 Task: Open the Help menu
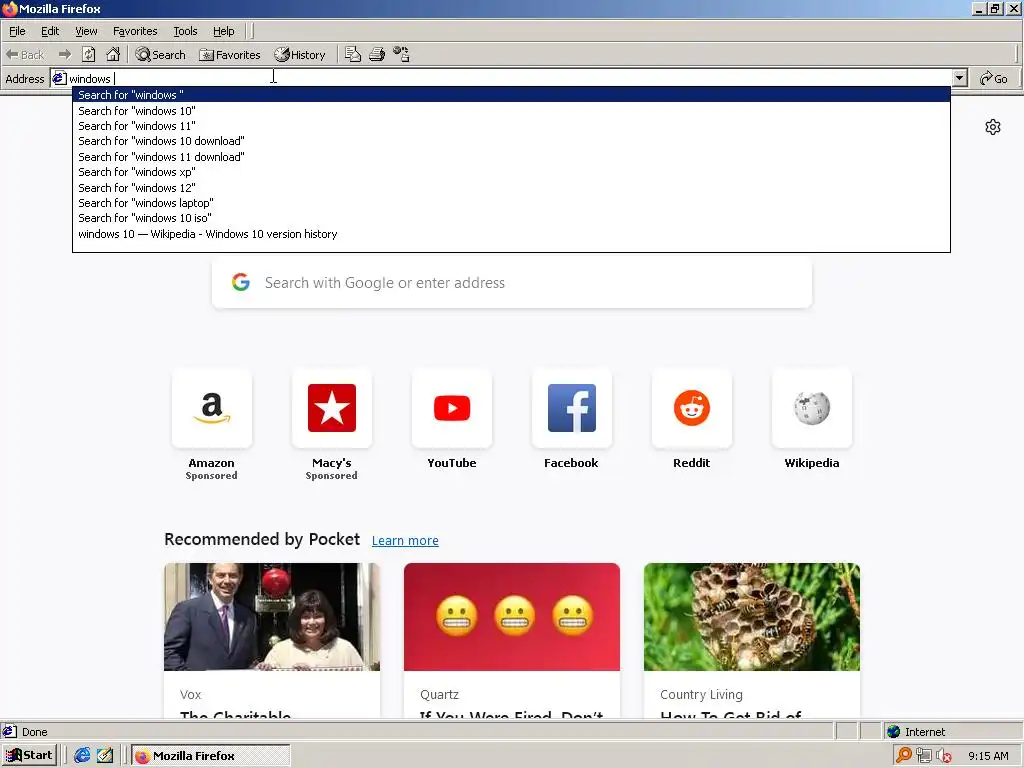click(223, 31)
